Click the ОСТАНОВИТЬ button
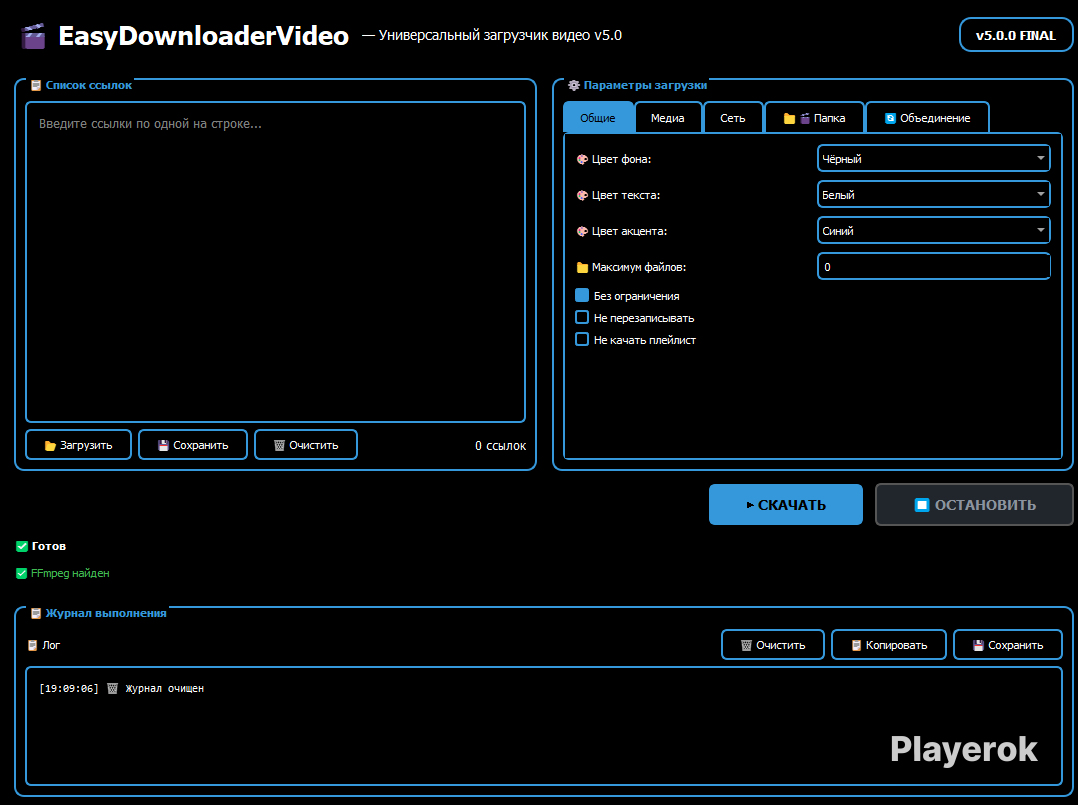 [x=974, y=505]
